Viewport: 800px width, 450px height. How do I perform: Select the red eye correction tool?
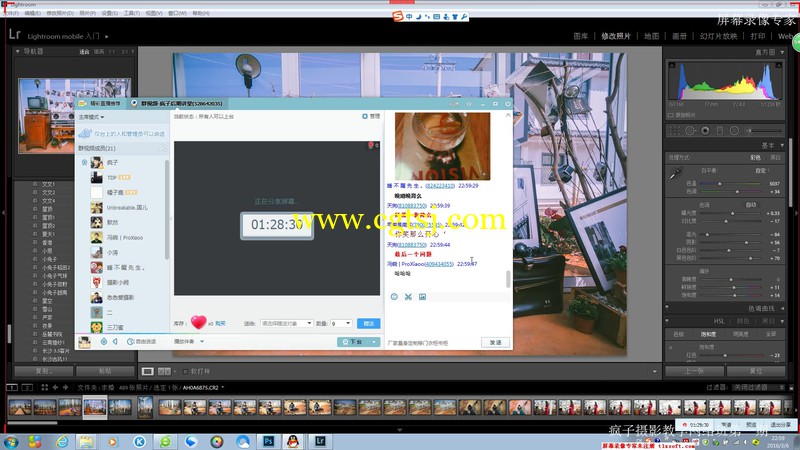705,131
